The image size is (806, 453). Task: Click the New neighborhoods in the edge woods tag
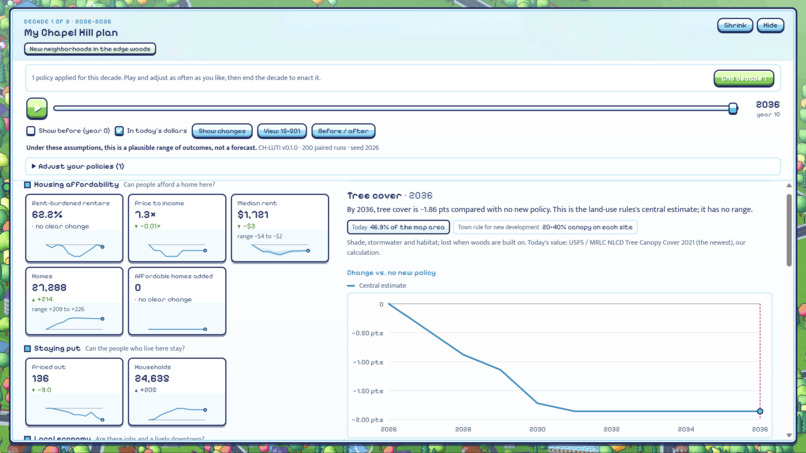(x=90, y=49)
